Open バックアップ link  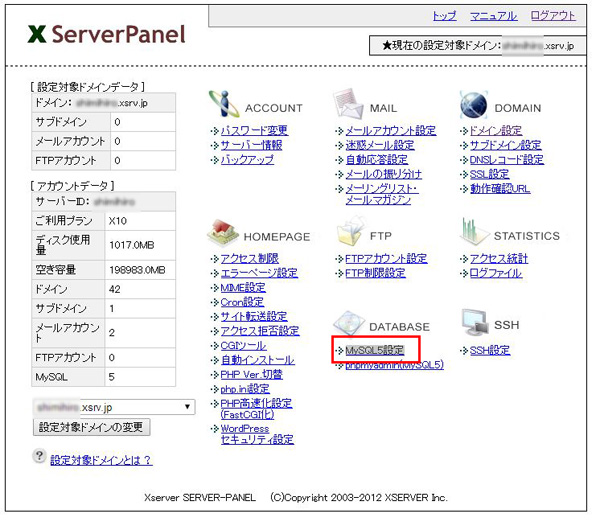point(247,160)
